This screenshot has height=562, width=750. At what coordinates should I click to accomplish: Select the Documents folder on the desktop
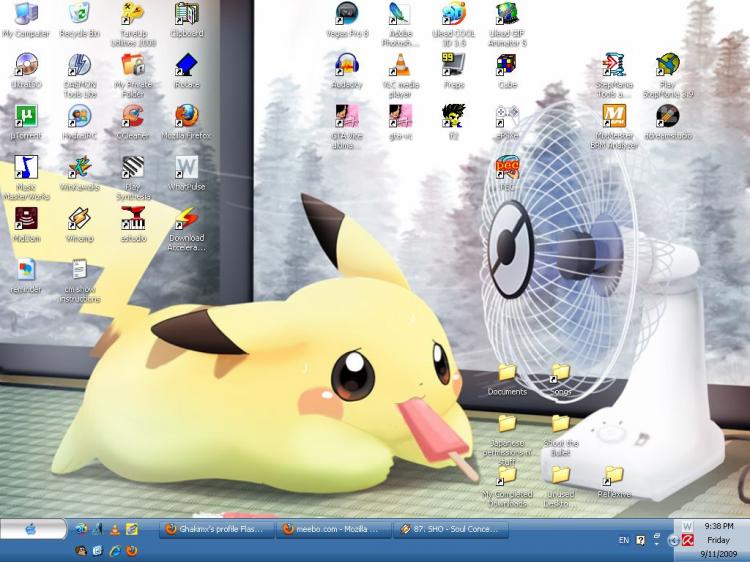point(507,380)
